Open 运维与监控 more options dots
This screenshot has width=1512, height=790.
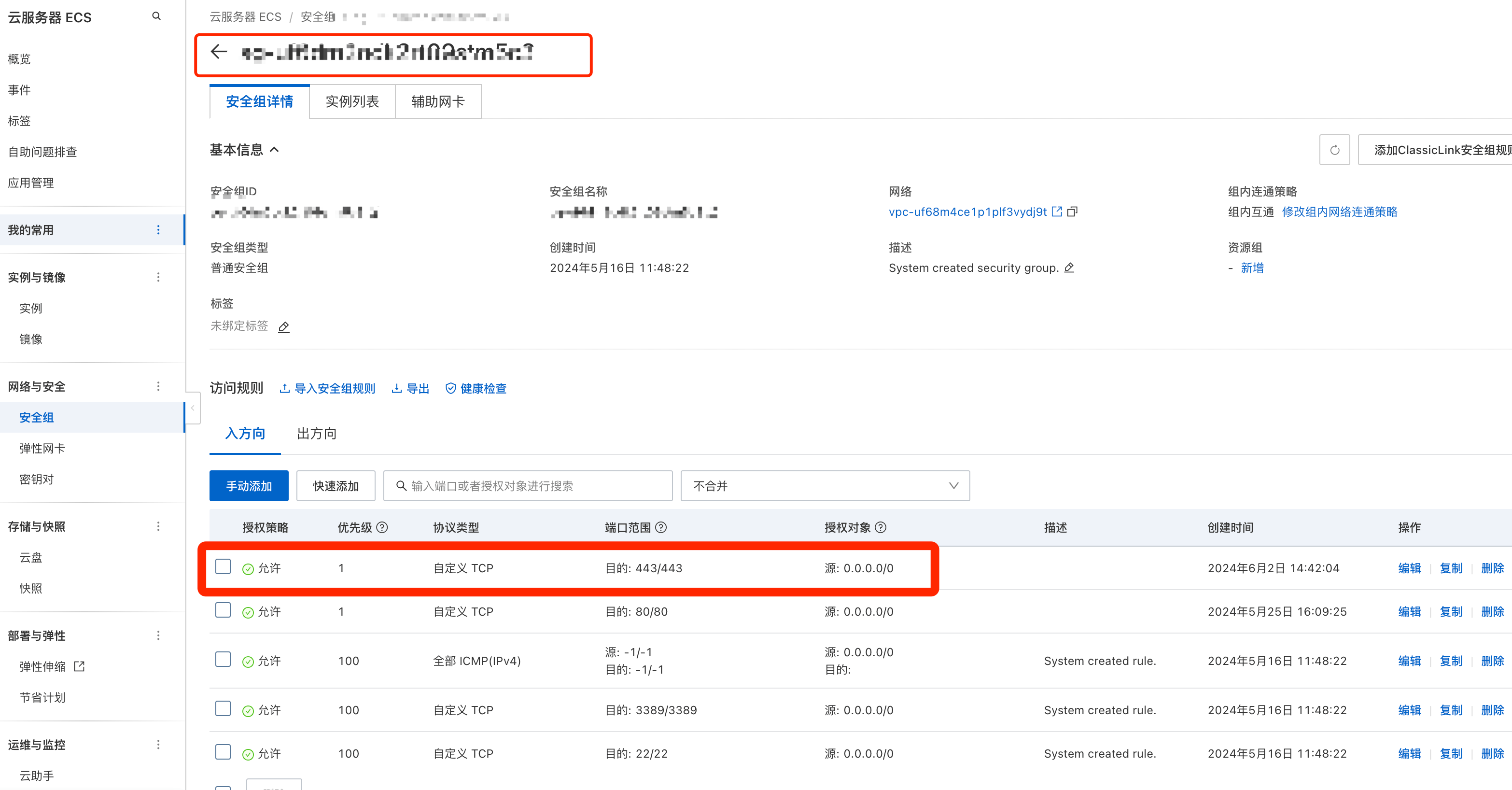tap(158, 745)
